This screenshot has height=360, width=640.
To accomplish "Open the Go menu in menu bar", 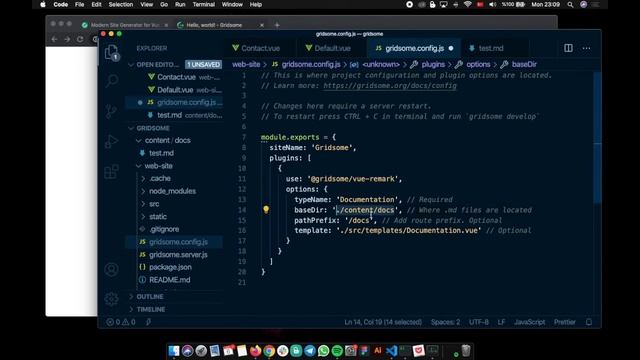I will (164, 4).
